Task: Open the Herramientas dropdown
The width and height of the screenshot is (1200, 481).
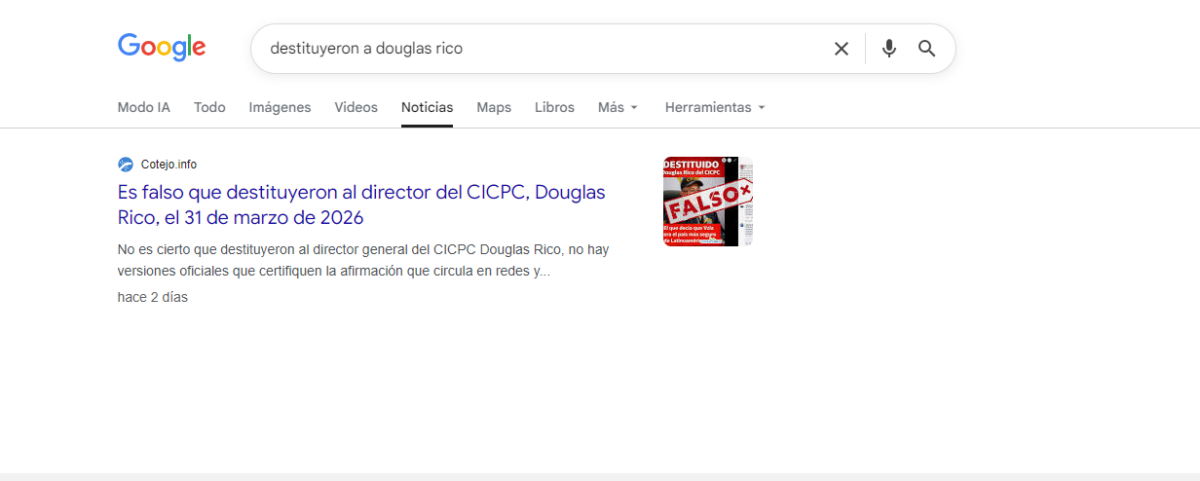Action: [715, 107]
